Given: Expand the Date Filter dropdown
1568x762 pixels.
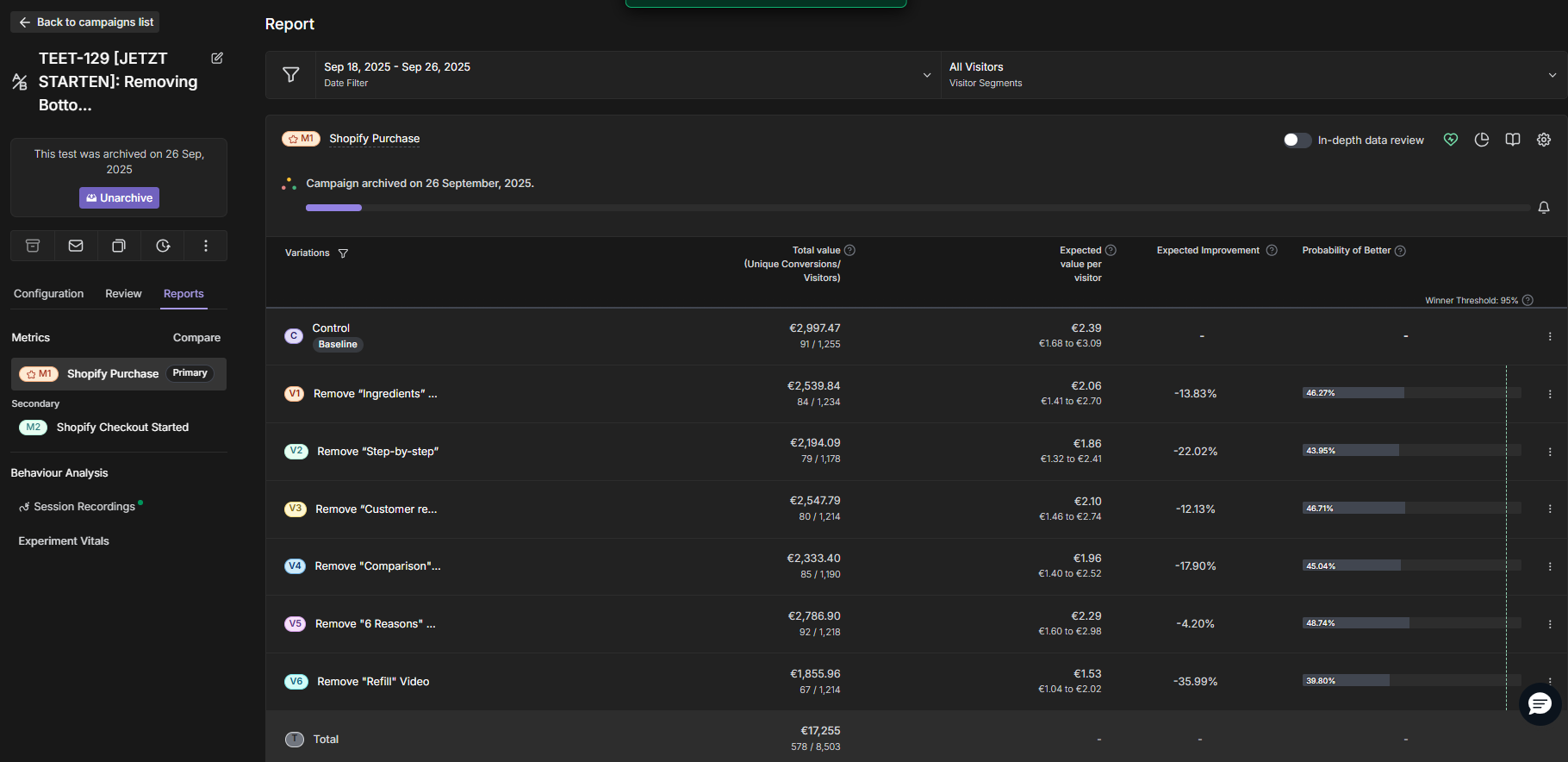Looking at the screenshot, I should [628, 75].
